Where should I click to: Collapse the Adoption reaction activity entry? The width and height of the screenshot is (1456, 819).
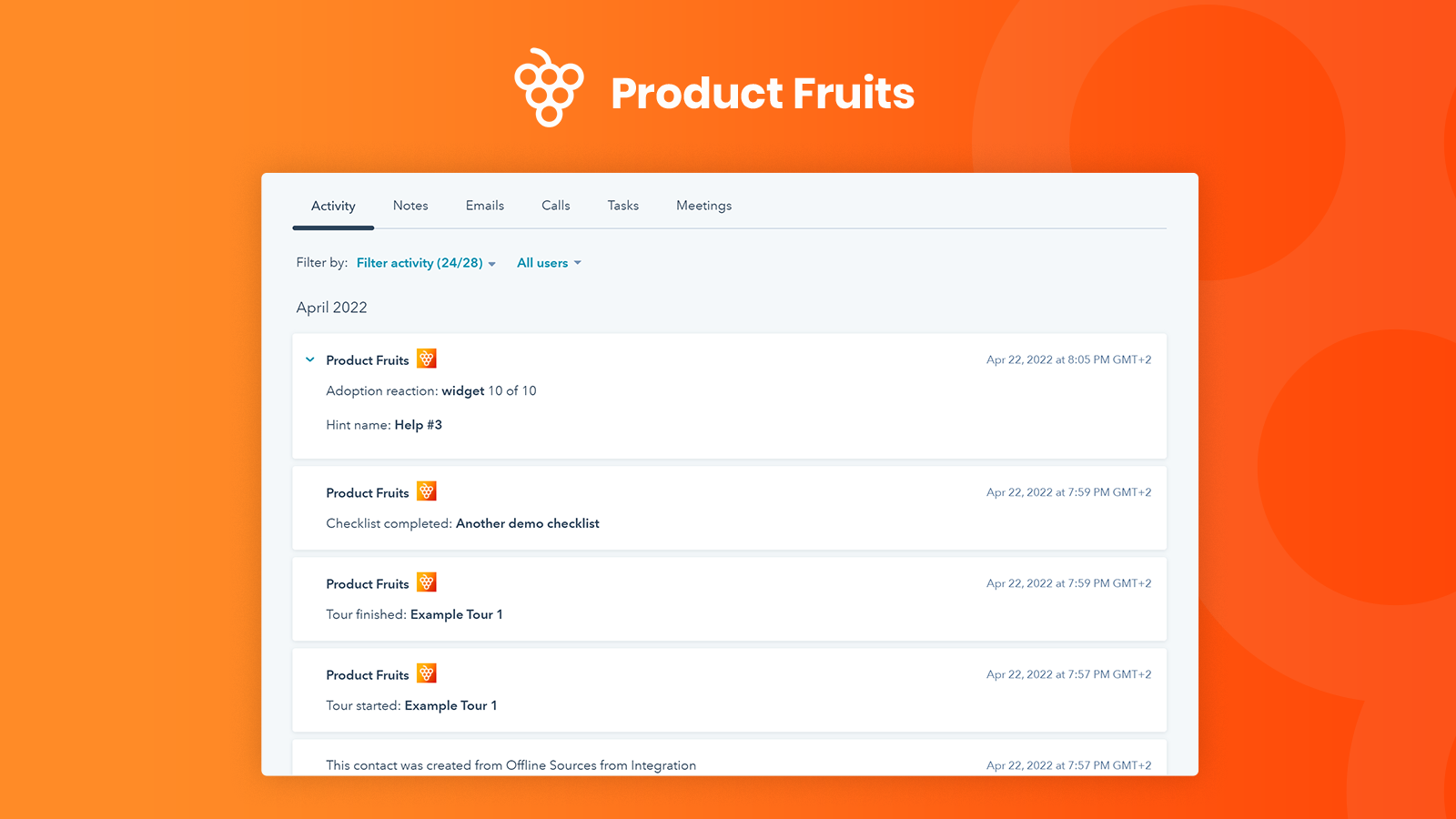pos(310,359)
